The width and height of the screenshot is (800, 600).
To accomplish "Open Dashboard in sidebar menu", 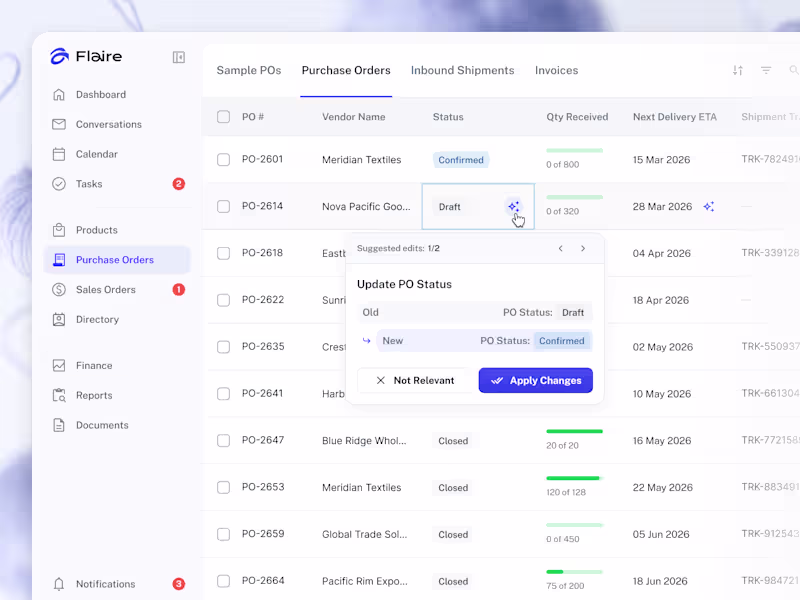I will [101, 94].
